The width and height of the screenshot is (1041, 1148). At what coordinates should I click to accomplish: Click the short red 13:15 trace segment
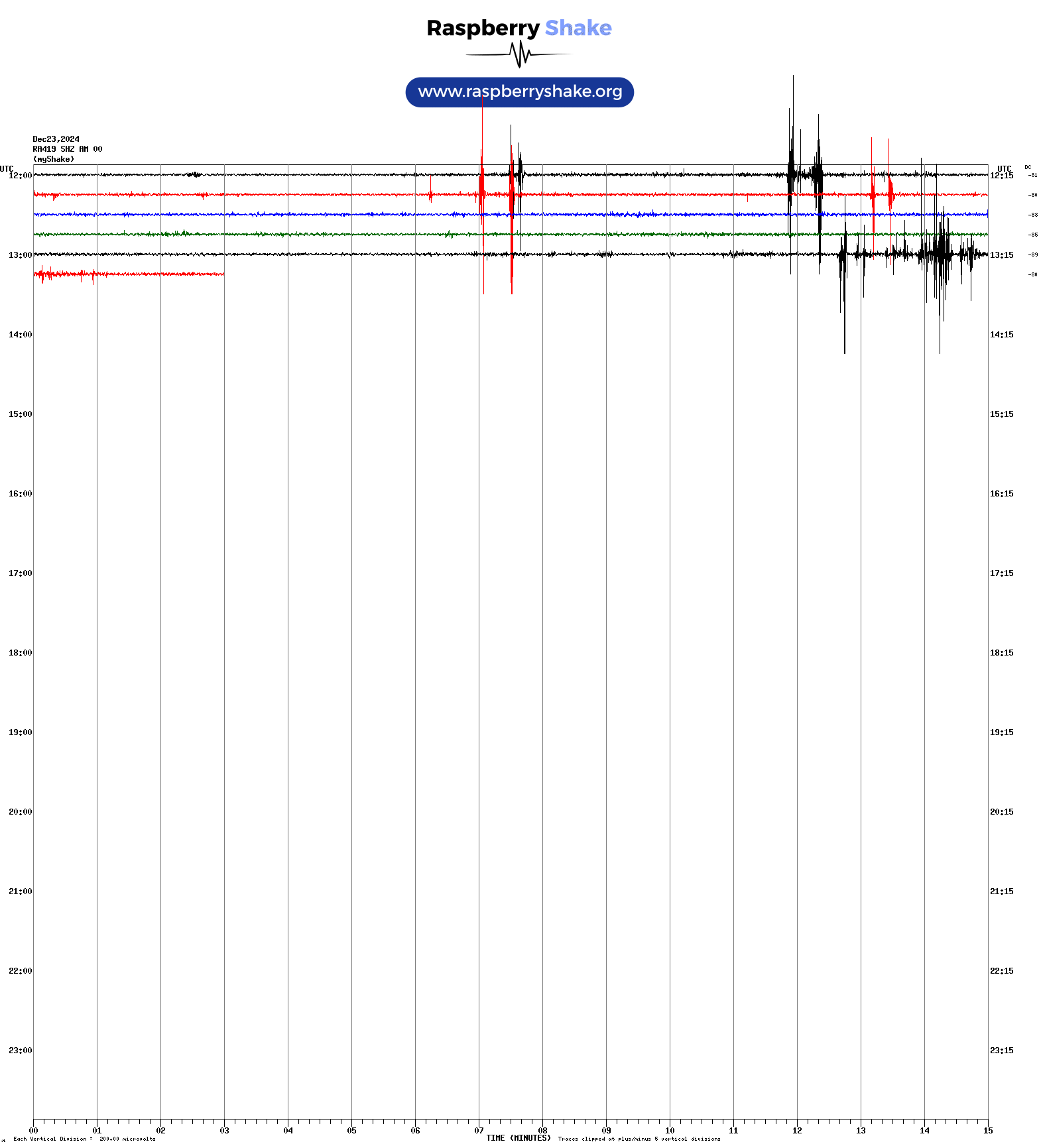coord(129,274)
